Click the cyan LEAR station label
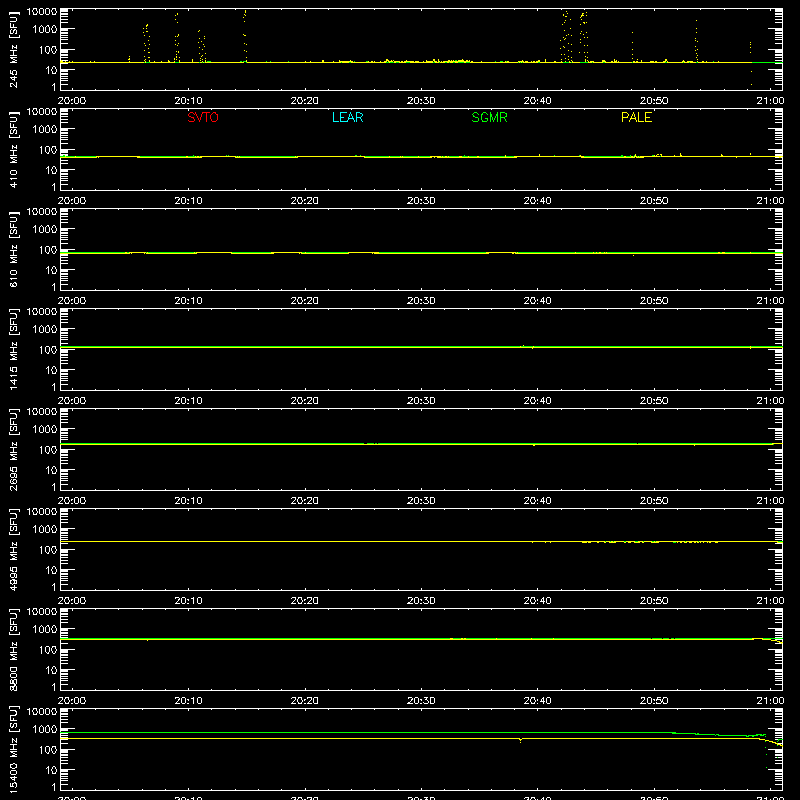The image size is (800, 800). click(x=347, y=117)
